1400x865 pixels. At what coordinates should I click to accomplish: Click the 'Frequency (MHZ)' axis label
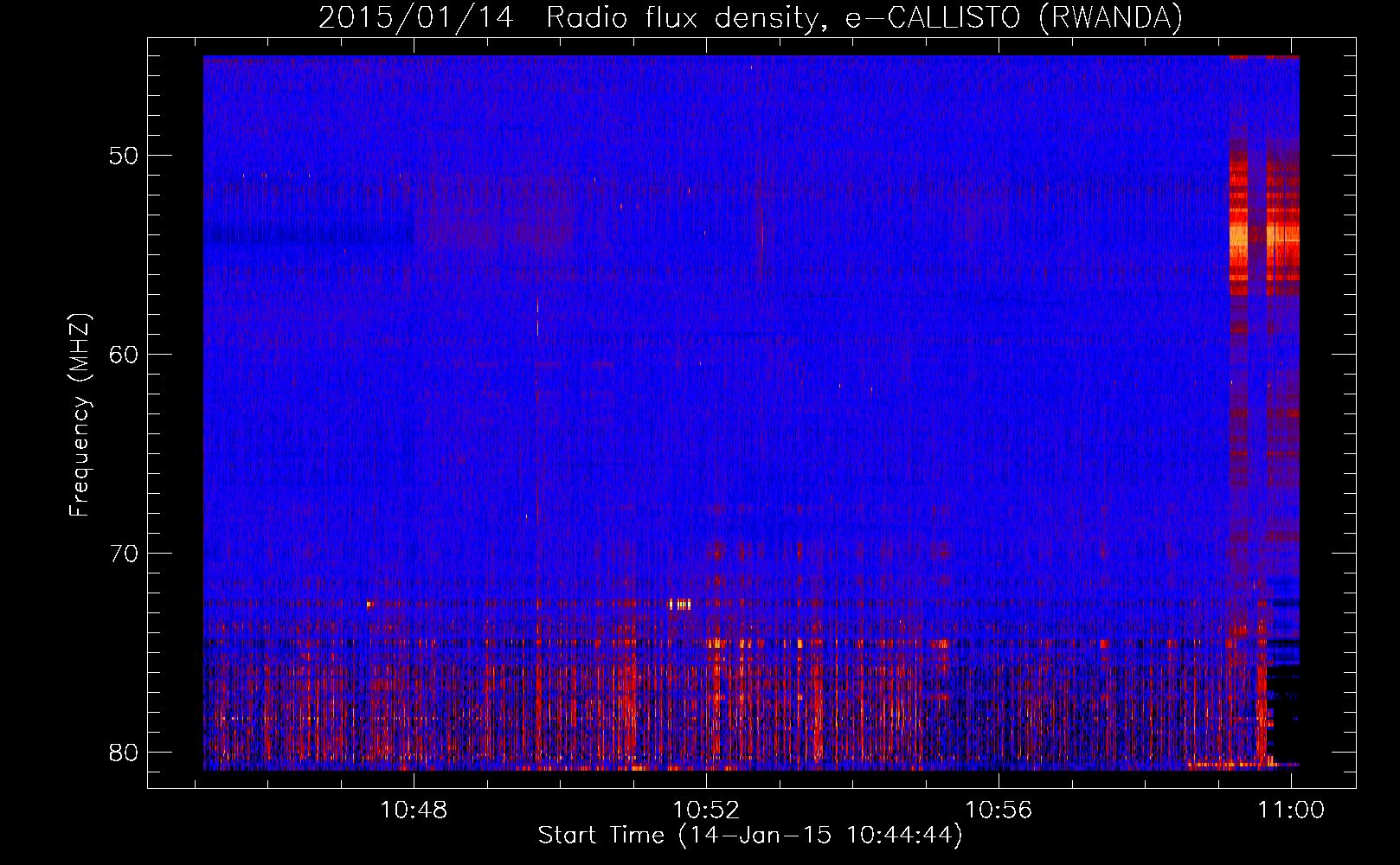pyautogui.click(x=80, y=415)
